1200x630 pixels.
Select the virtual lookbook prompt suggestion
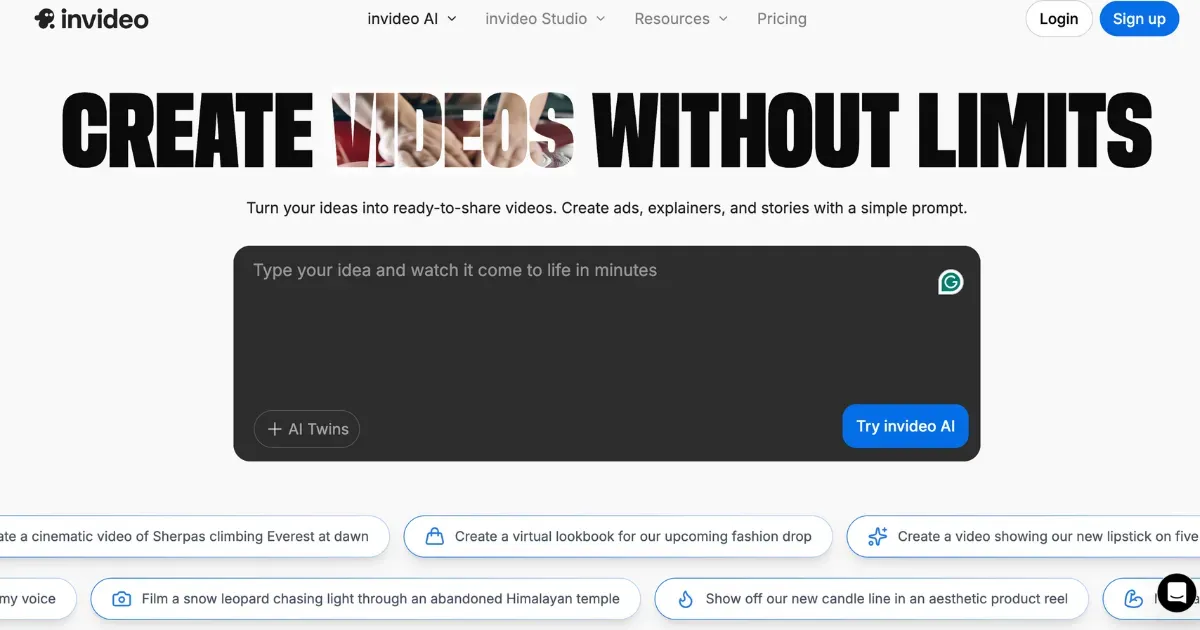click(x=618, y=537)
